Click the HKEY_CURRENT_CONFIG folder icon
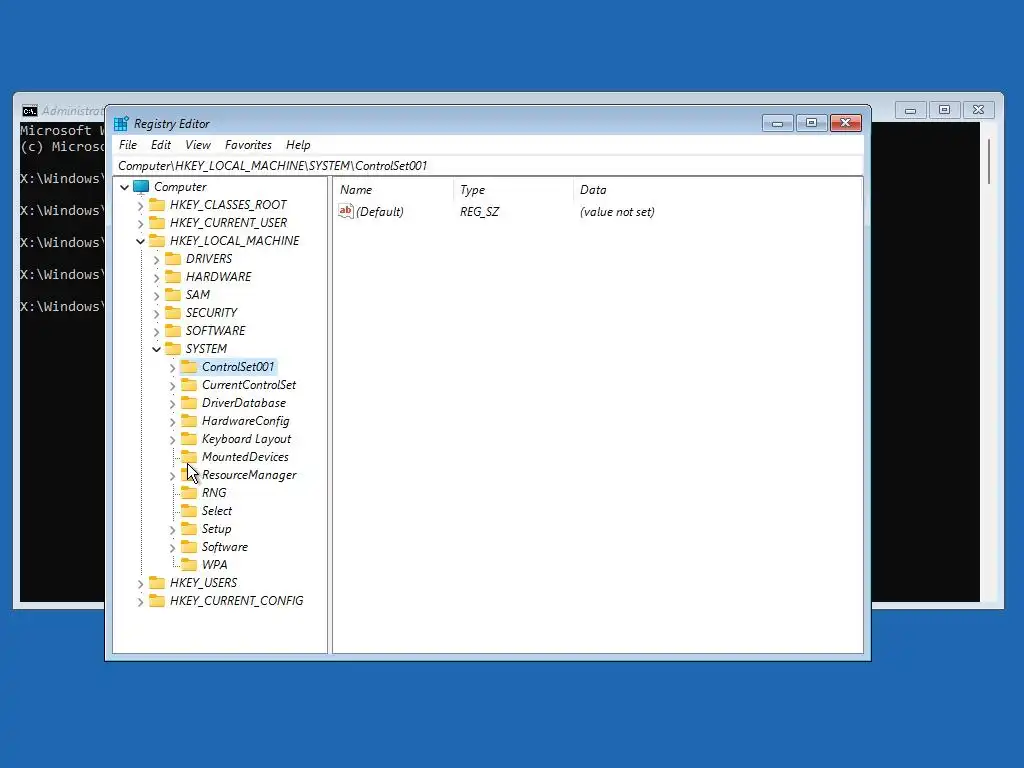This screenshot has height=768, width=1024. (x=157, y=600)
